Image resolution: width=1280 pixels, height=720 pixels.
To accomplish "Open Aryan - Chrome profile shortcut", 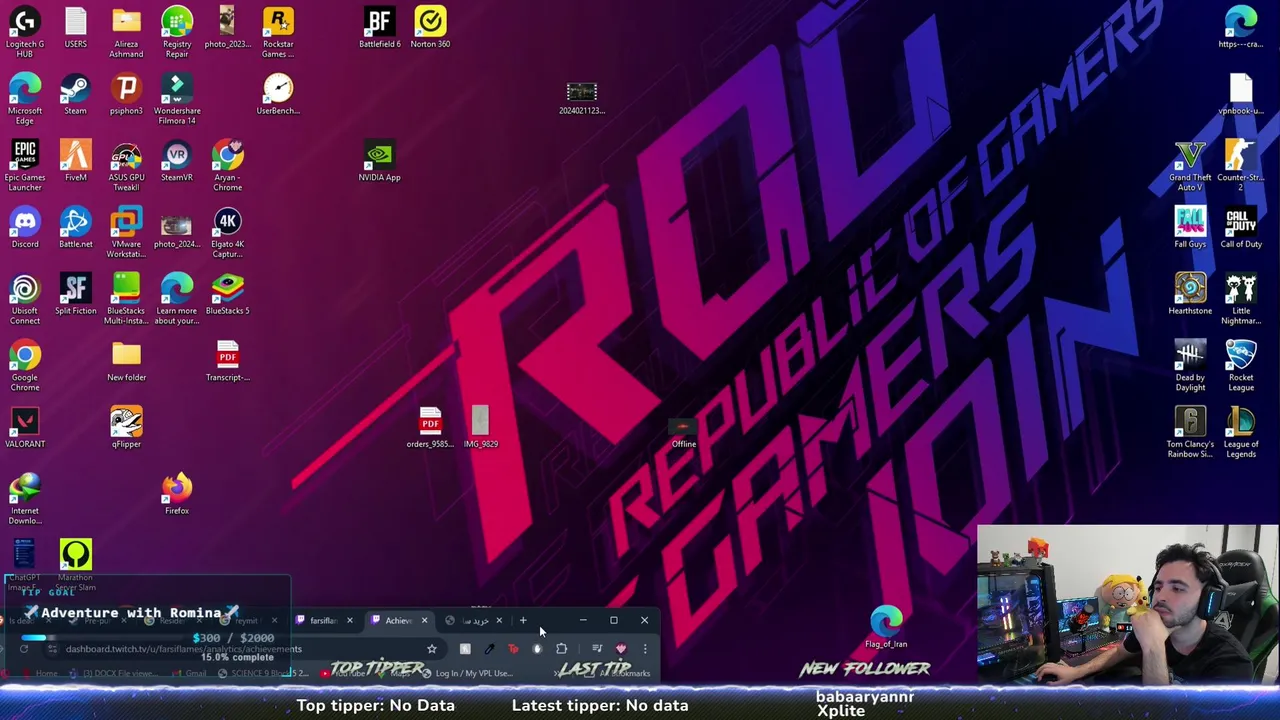I will [x=227, y=166].
